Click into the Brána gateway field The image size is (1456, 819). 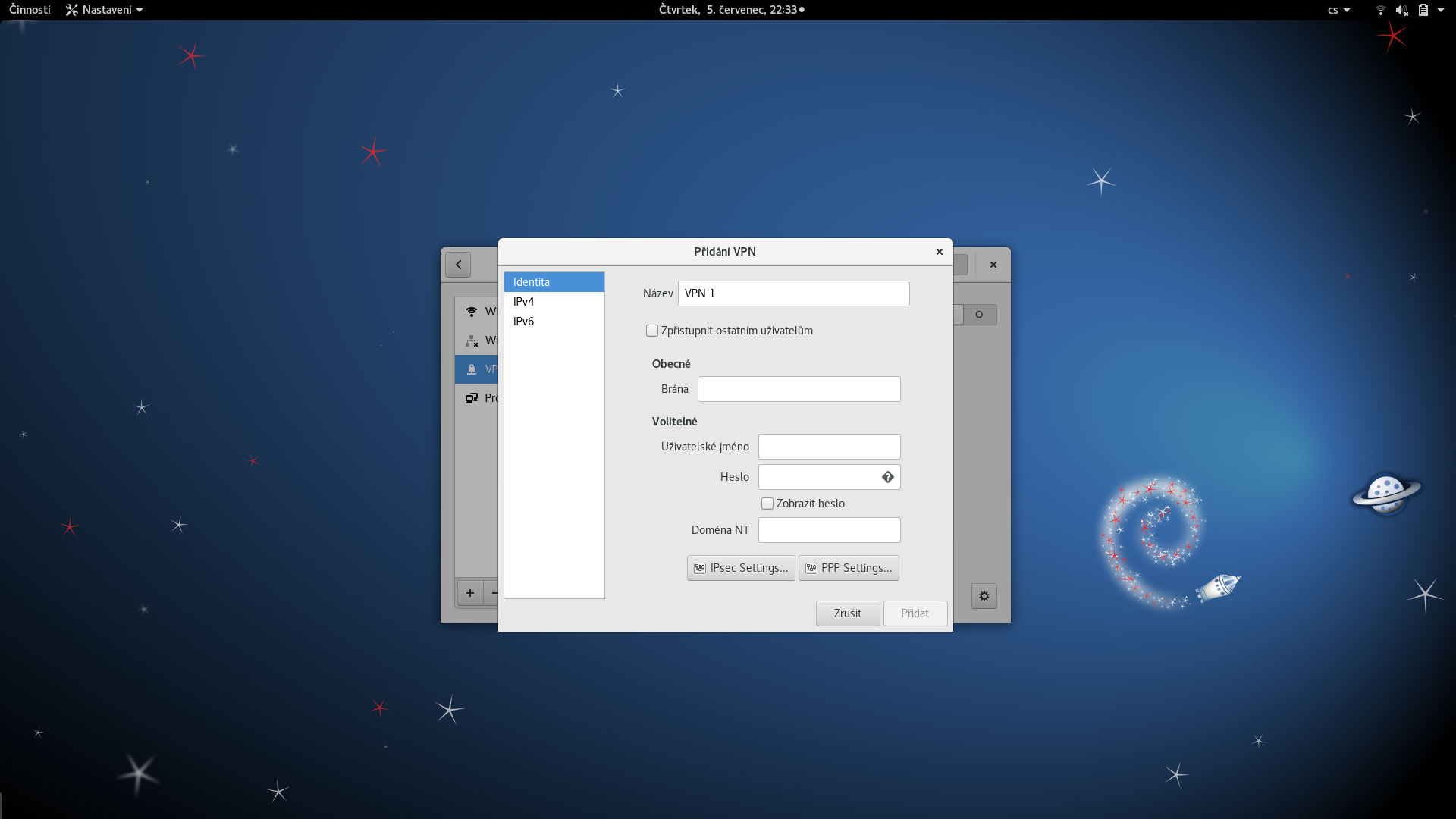pyautogui.click(x=799, y=389)
